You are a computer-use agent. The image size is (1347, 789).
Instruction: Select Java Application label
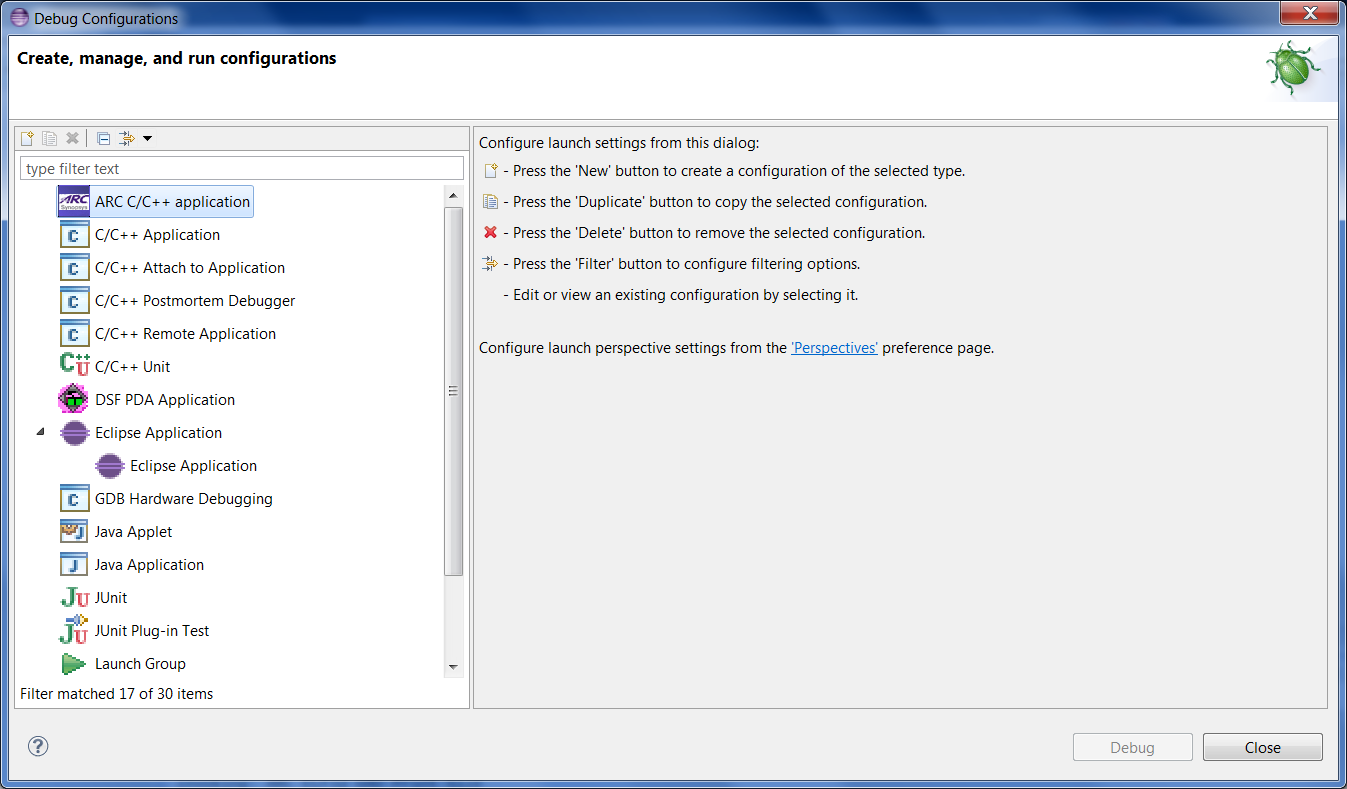(149, 564)
